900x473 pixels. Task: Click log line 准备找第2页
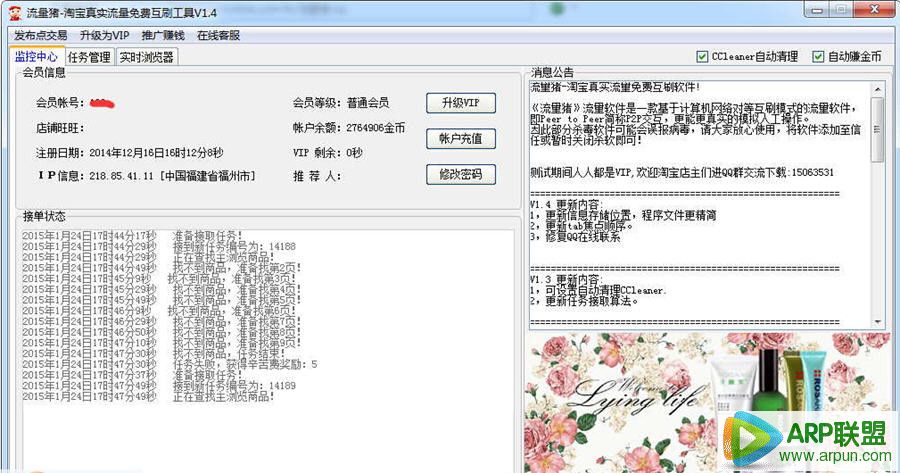162,267
